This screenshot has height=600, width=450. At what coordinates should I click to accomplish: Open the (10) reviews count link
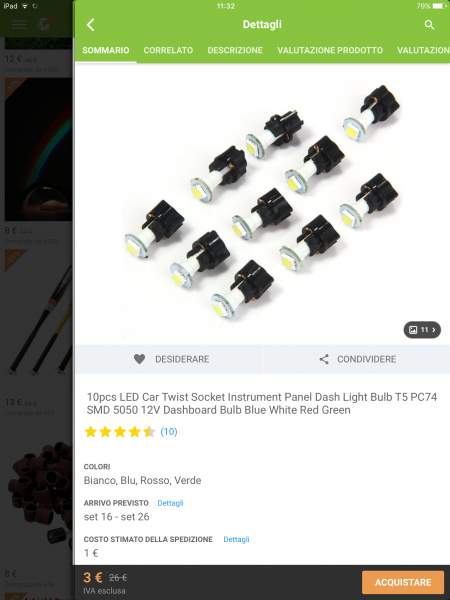coord(169,432)
